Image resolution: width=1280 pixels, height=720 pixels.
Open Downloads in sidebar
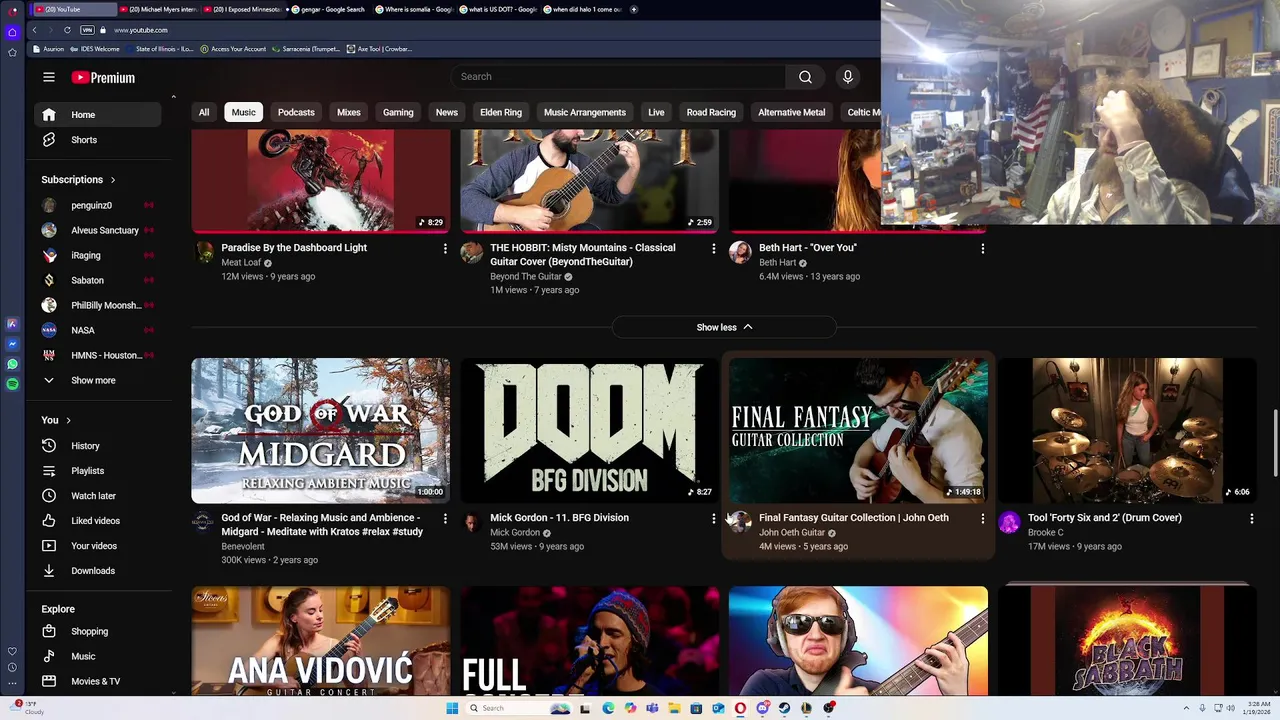pos(98,571)
